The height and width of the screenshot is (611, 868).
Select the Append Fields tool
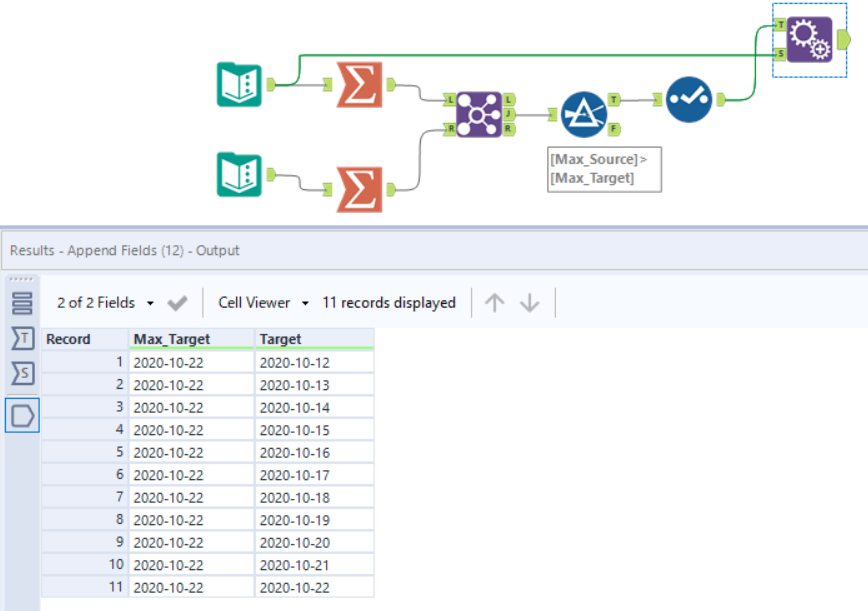(808, 40)
